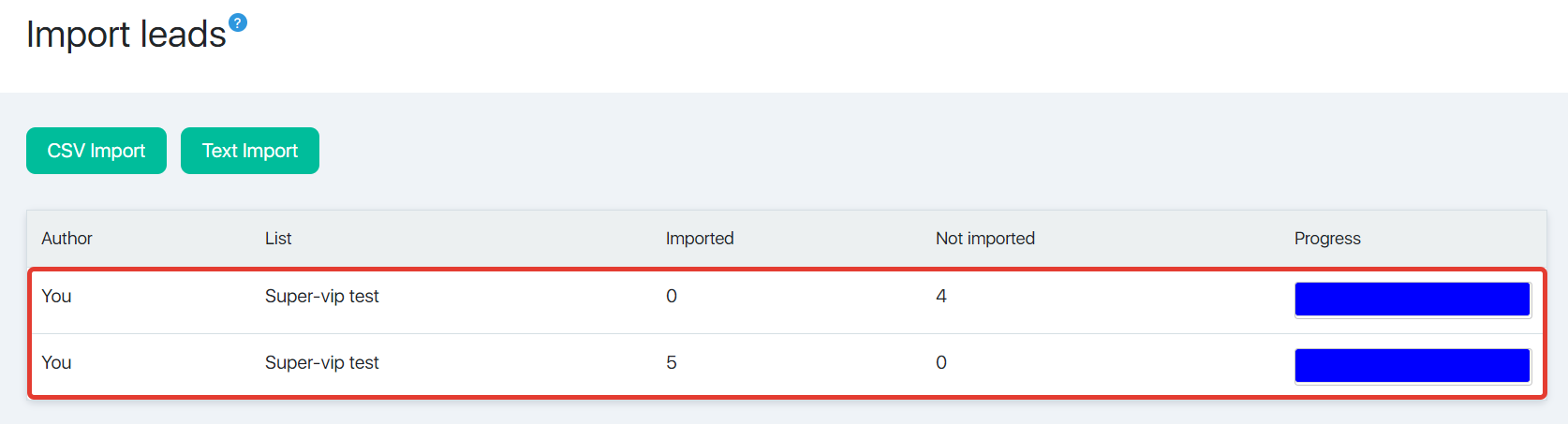1568x424 pixels.
Task: Click the Imported value 0 in first row
Action: [x=672, y=297]
